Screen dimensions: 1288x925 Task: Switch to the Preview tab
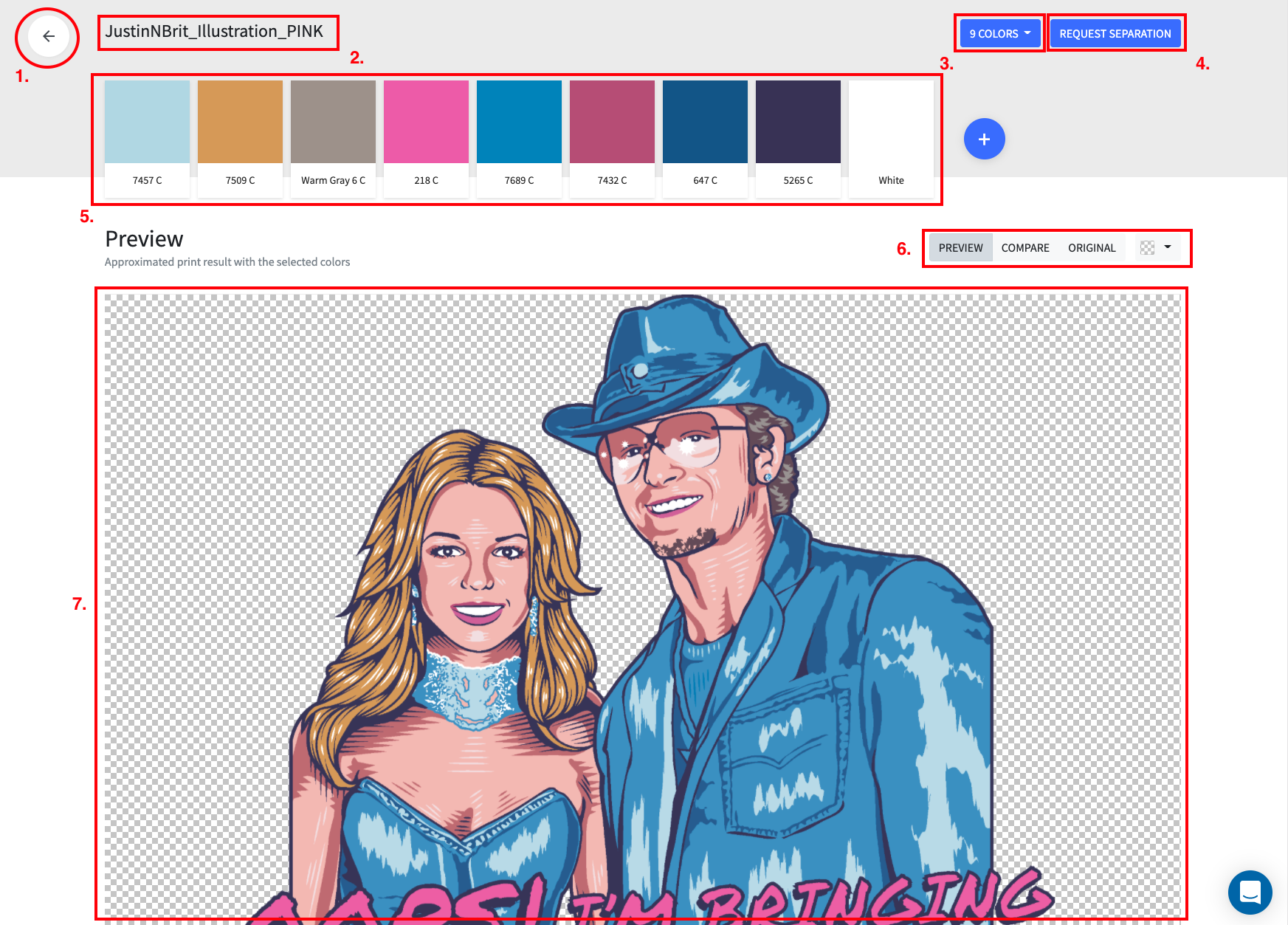(x=960, y=248)
